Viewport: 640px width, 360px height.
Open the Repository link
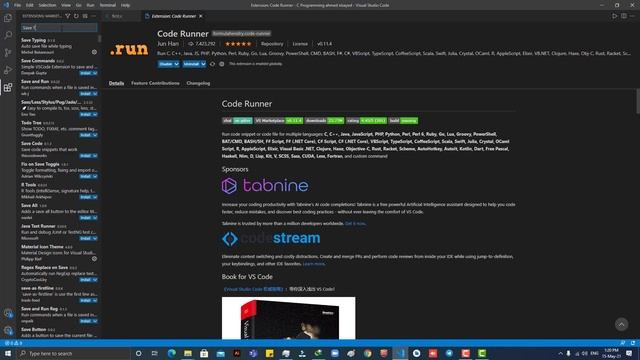[272, 44]
